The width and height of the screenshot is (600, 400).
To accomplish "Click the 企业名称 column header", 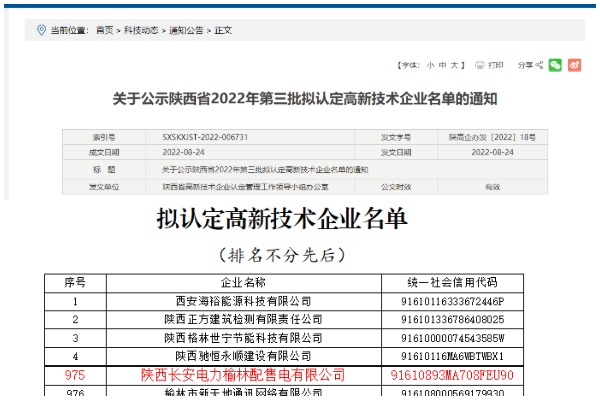I will coord(243,282).
